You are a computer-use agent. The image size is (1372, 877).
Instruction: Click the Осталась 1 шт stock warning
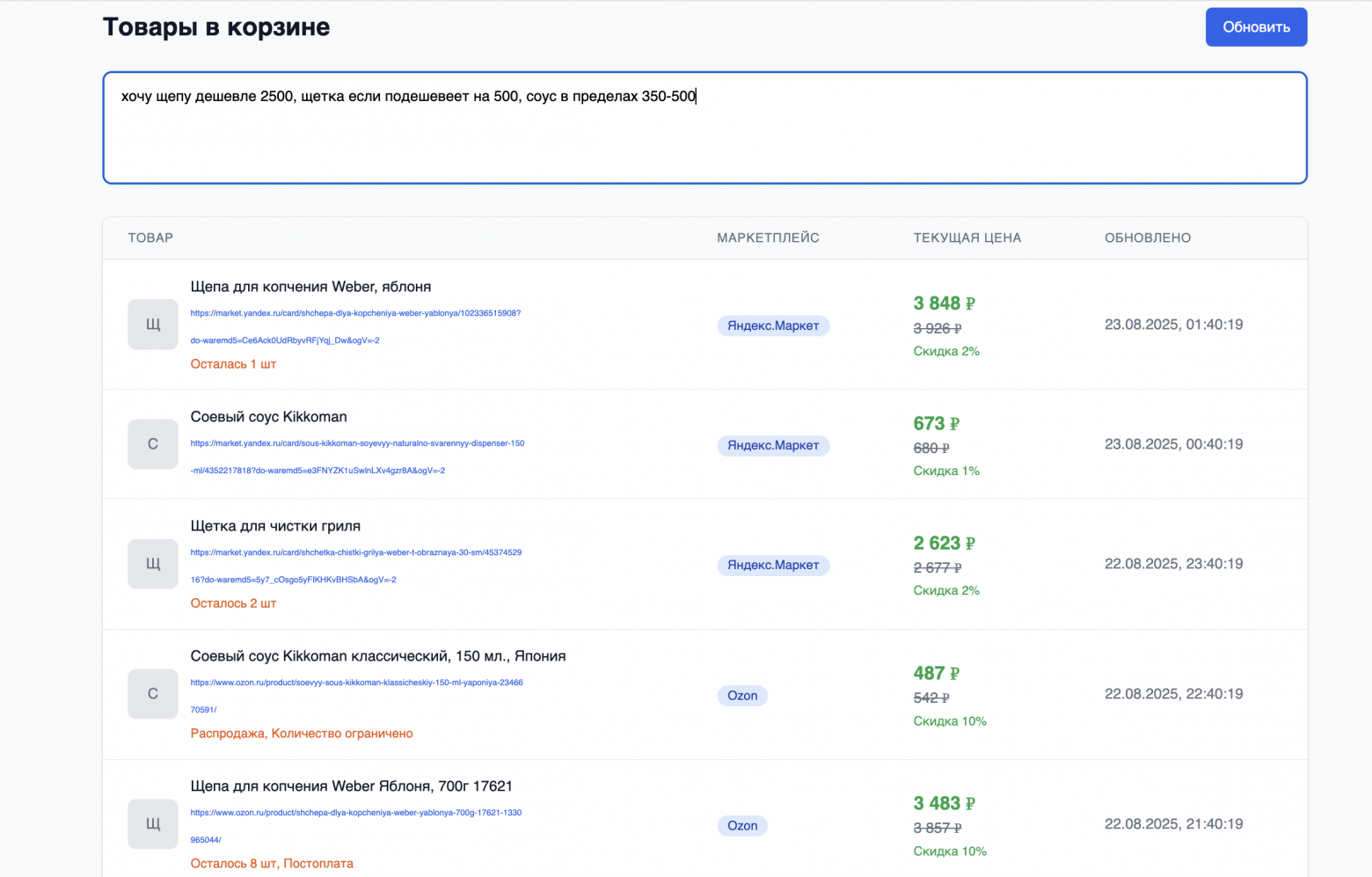coord(233,363)
